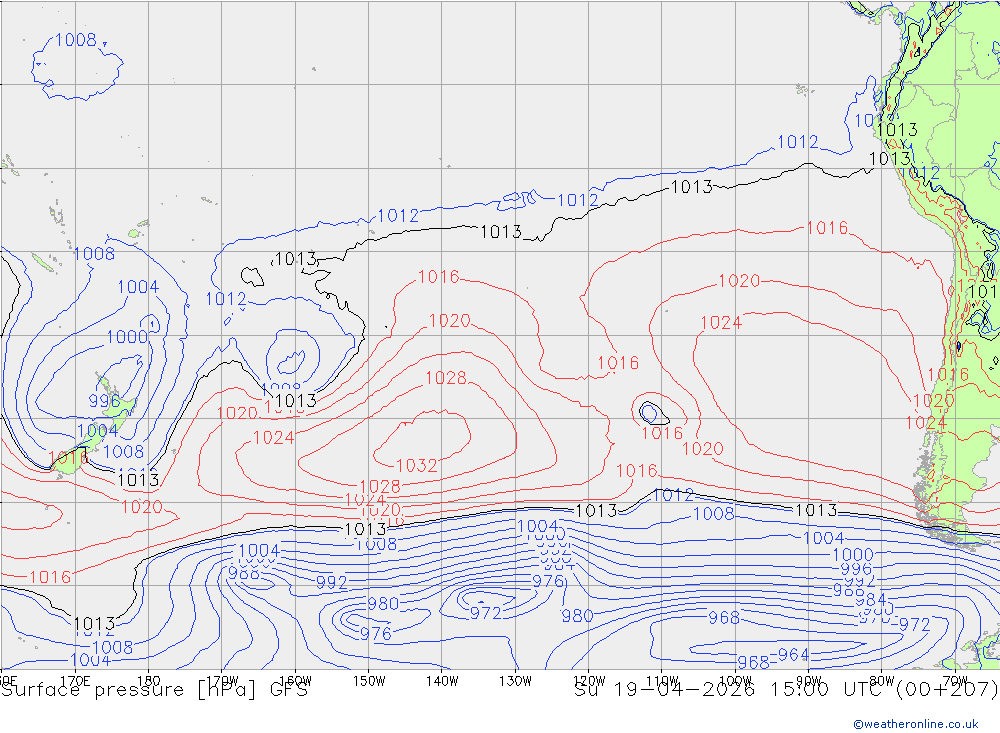Select the 150W longitude label
The image size is (1000, 733).
[x=369, y=681]
